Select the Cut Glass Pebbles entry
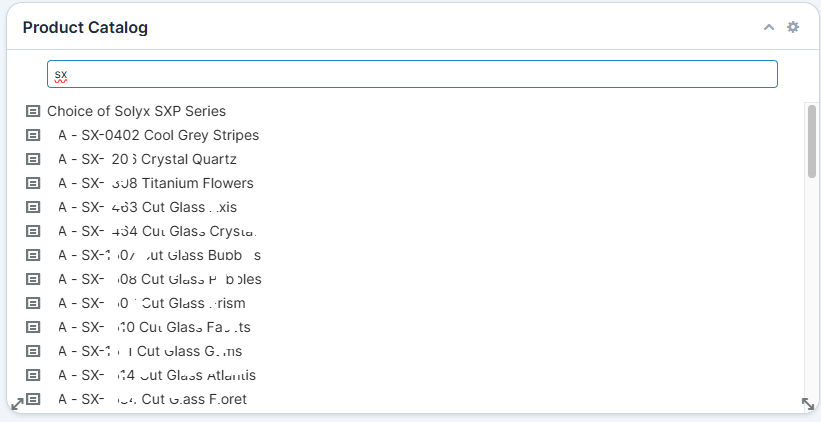The height and width of the screenshot is (422, 821). (159, 279)
